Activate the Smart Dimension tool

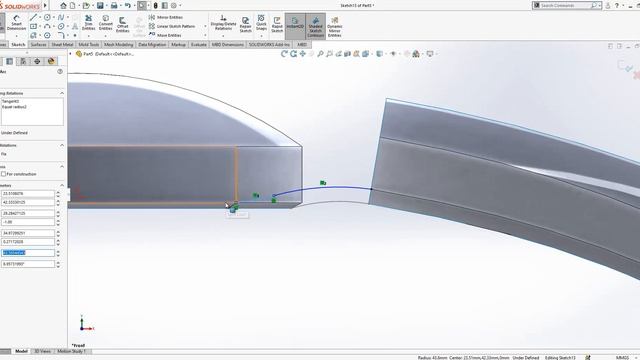coord(16,23)
